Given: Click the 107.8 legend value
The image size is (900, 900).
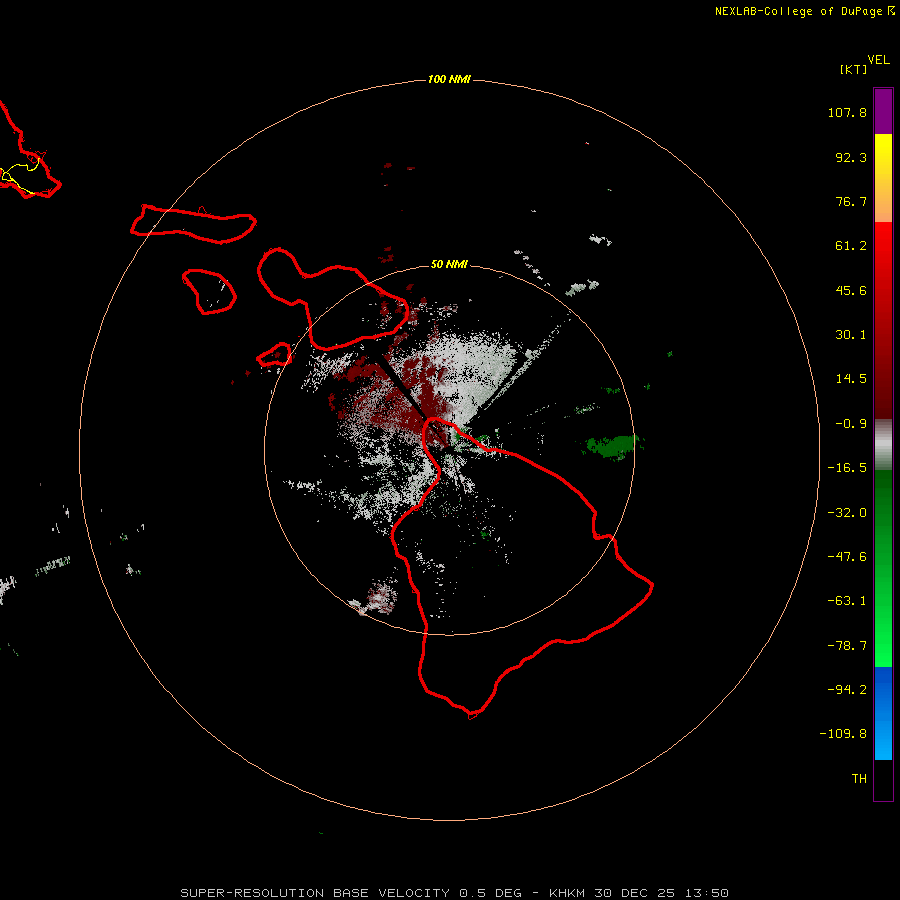Looking at the screenshot, I should point(847,112).
